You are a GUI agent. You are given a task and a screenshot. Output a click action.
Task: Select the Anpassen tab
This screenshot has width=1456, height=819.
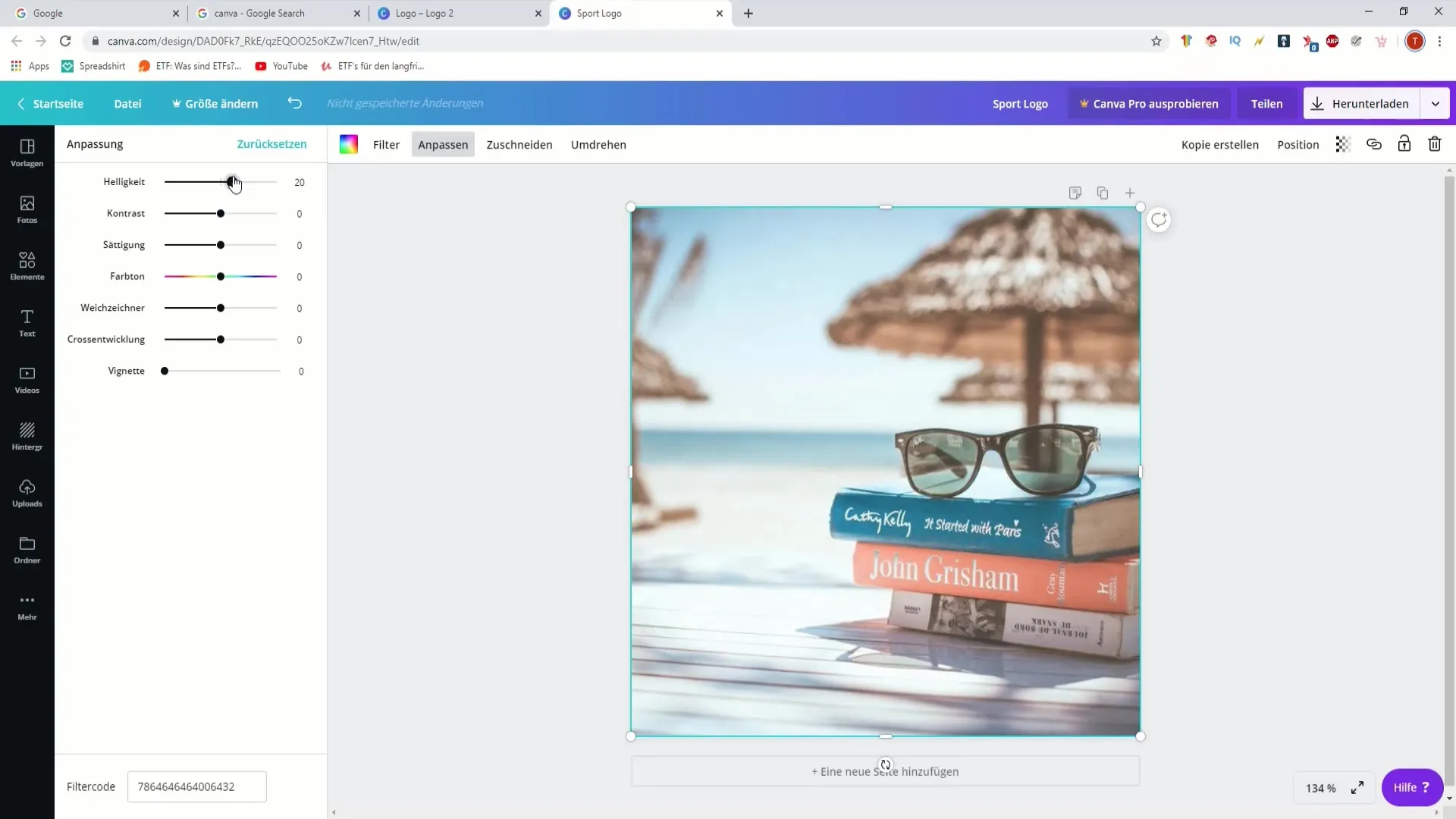click(443, 145)
